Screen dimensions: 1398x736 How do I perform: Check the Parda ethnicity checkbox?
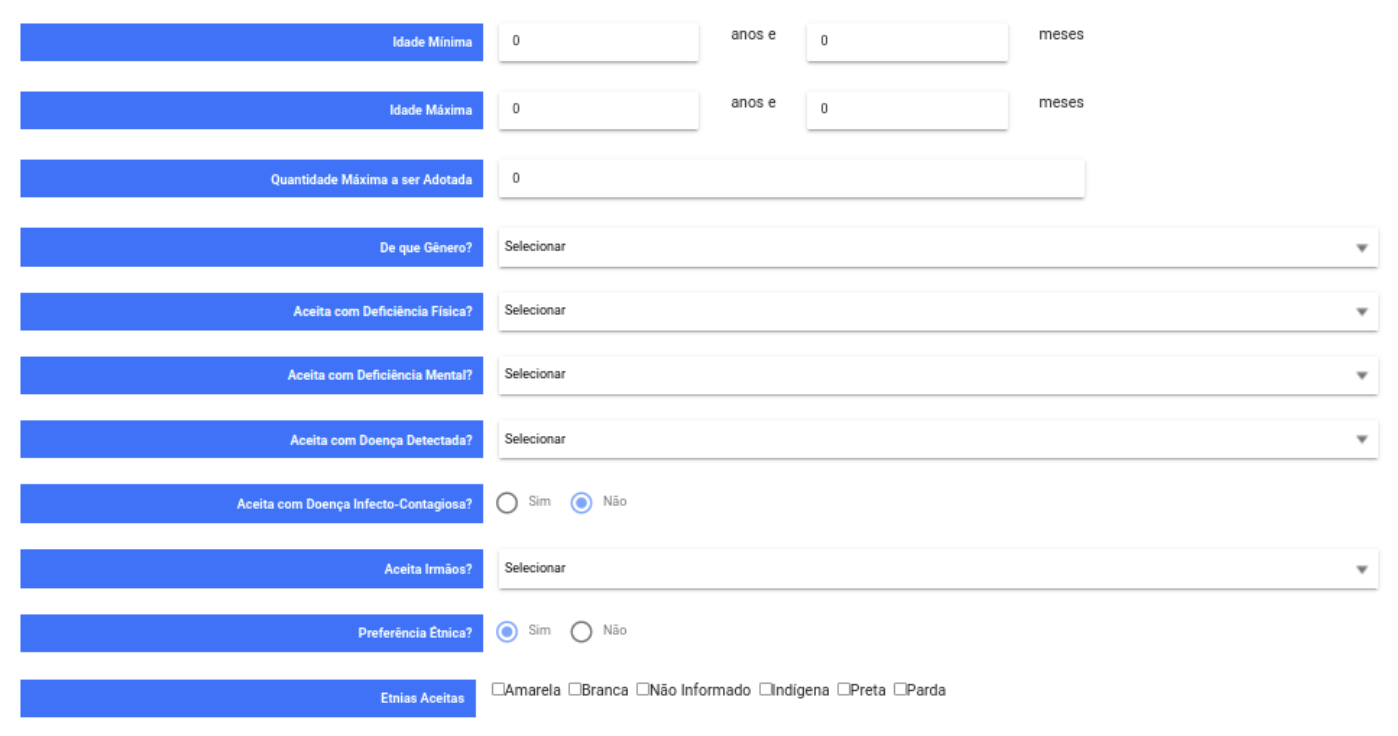tap(898, 690)
